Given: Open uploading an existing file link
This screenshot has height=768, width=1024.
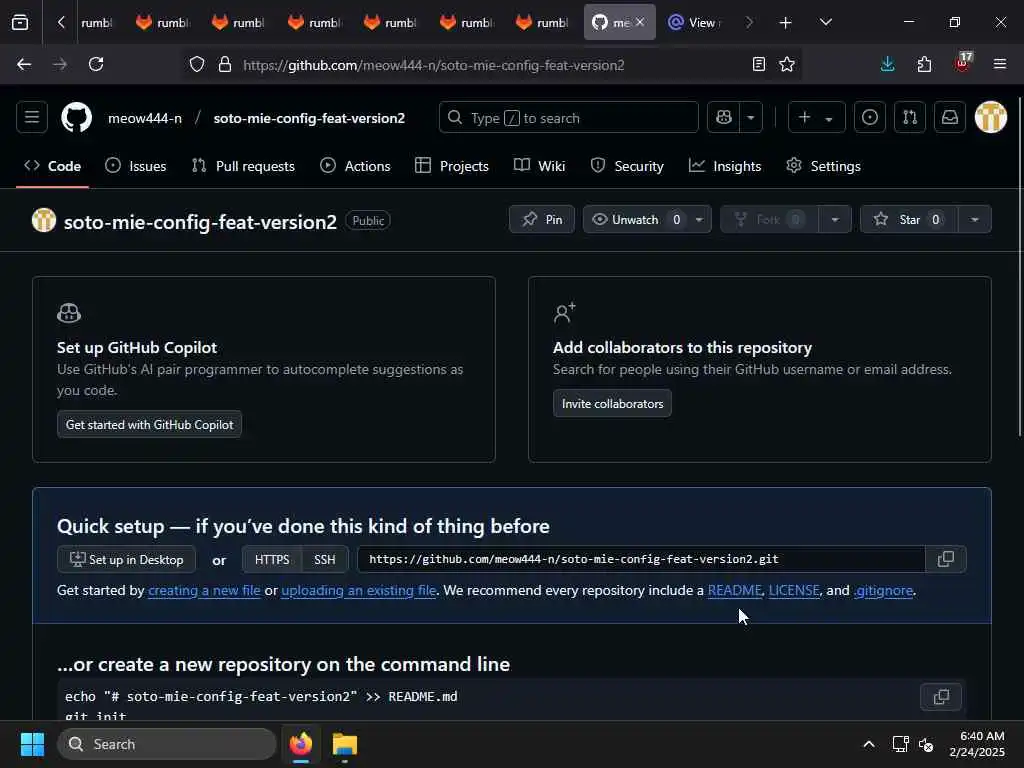Looking at the screenshot, I should pos(359,590).
